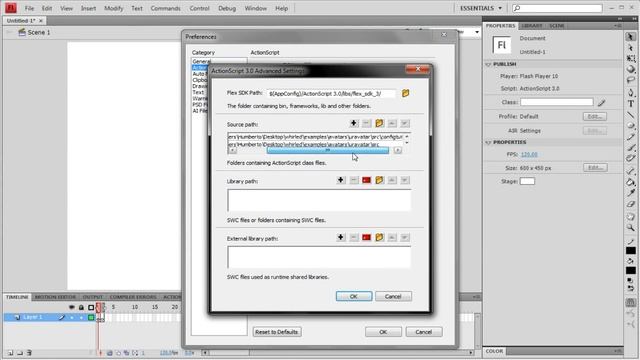Switch to the MOTION EDITOR tab
640x360 pixels.
[55, 297]
